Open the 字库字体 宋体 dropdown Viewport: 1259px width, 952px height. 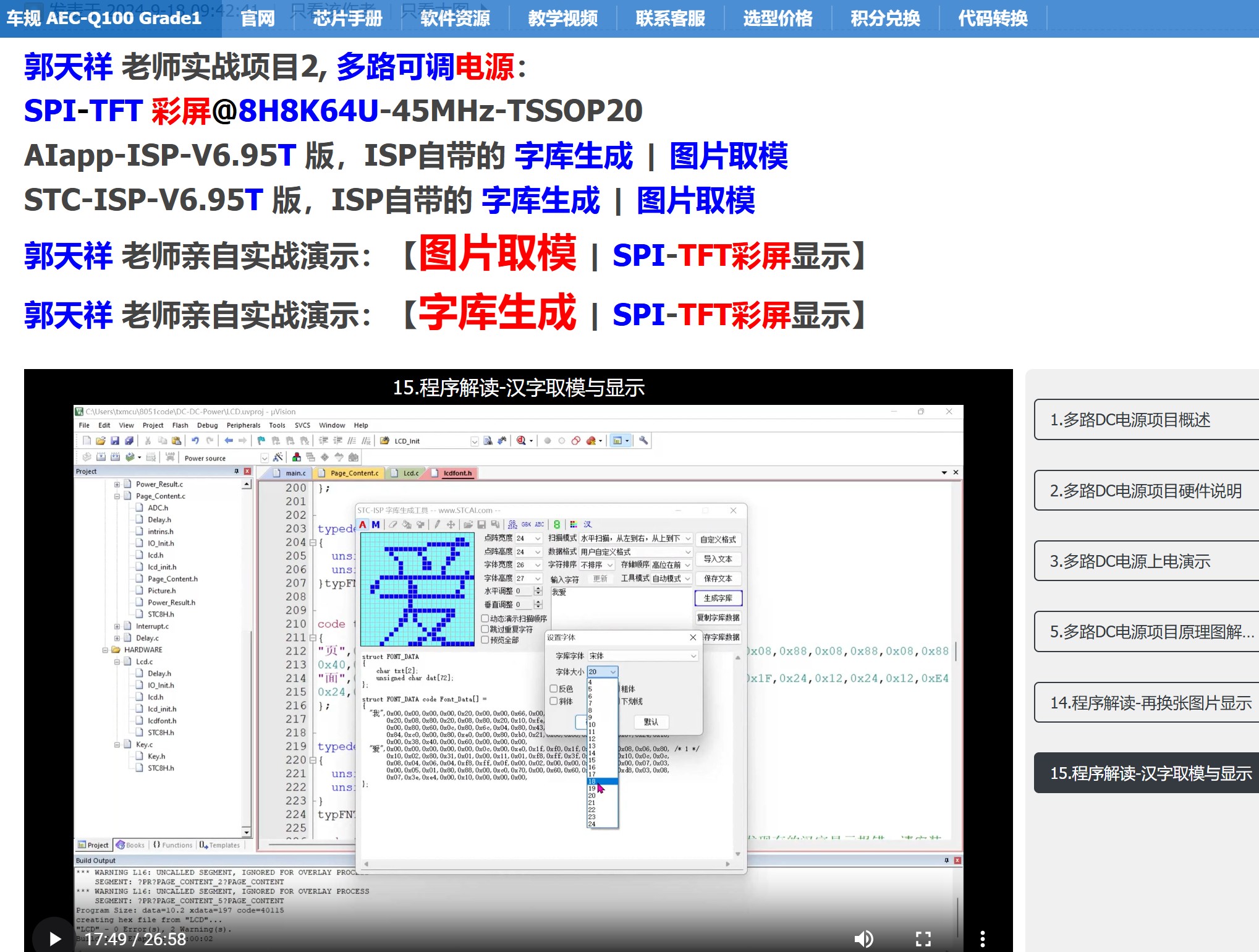[x=643, y=655]
